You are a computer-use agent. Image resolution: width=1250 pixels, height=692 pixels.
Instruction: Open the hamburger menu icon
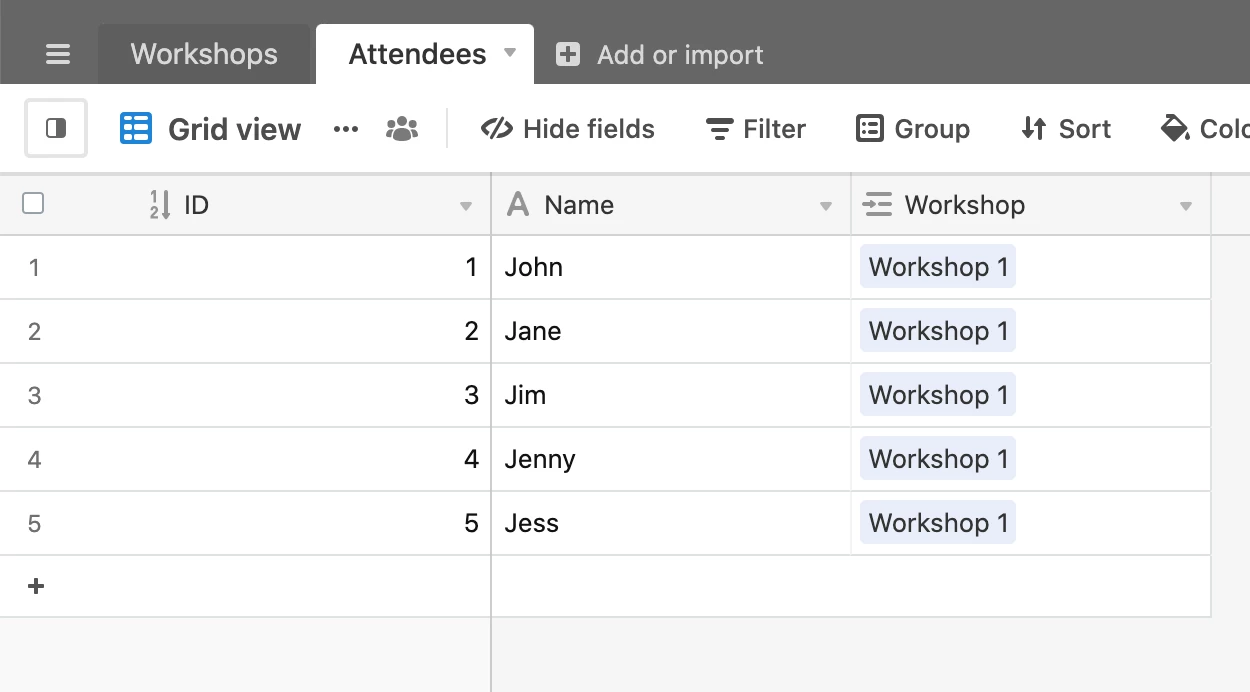pyautogui.click(x=58, y=54)
